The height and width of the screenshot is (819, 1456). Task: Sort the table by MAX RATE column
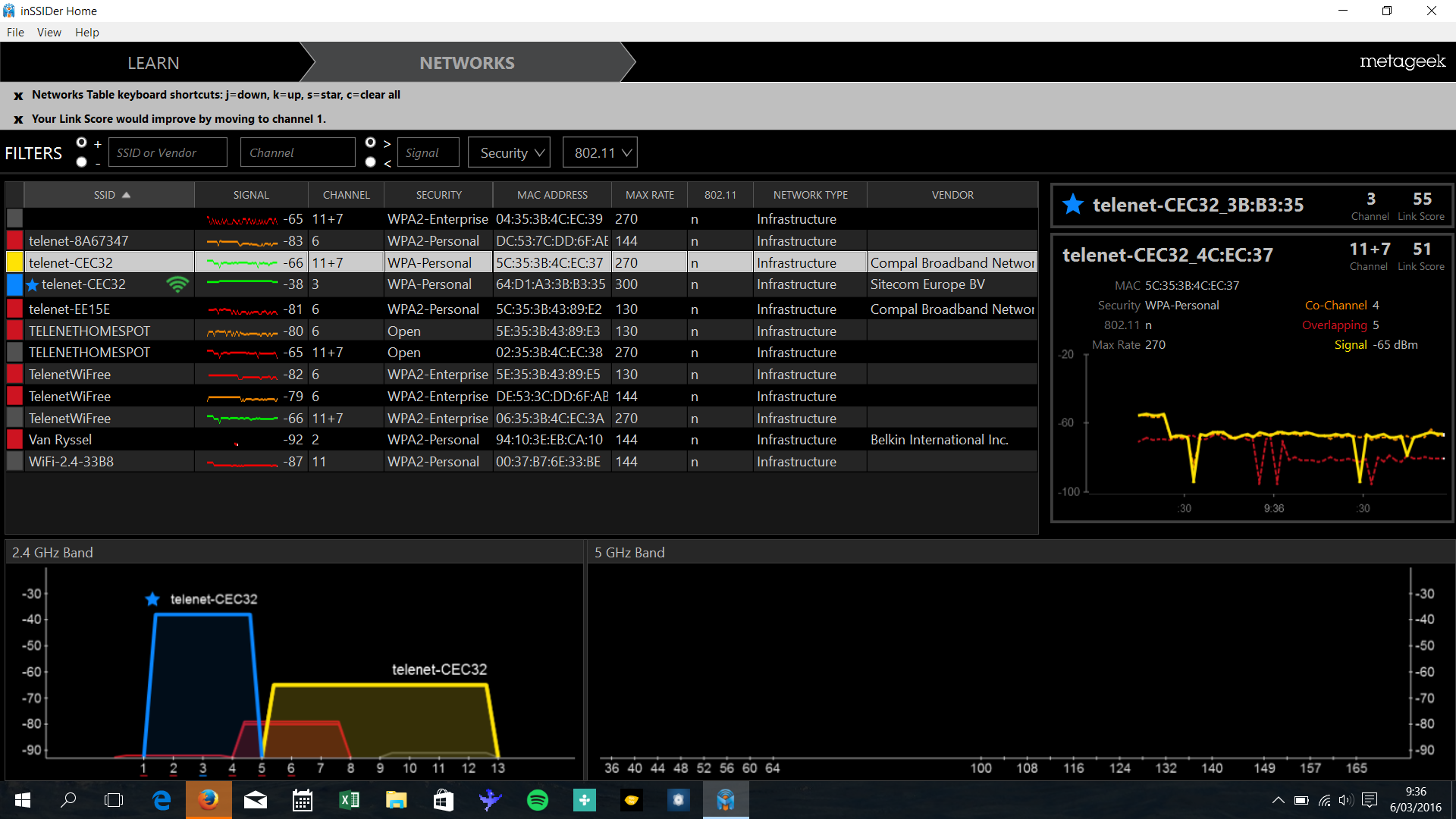pos(650,195)
